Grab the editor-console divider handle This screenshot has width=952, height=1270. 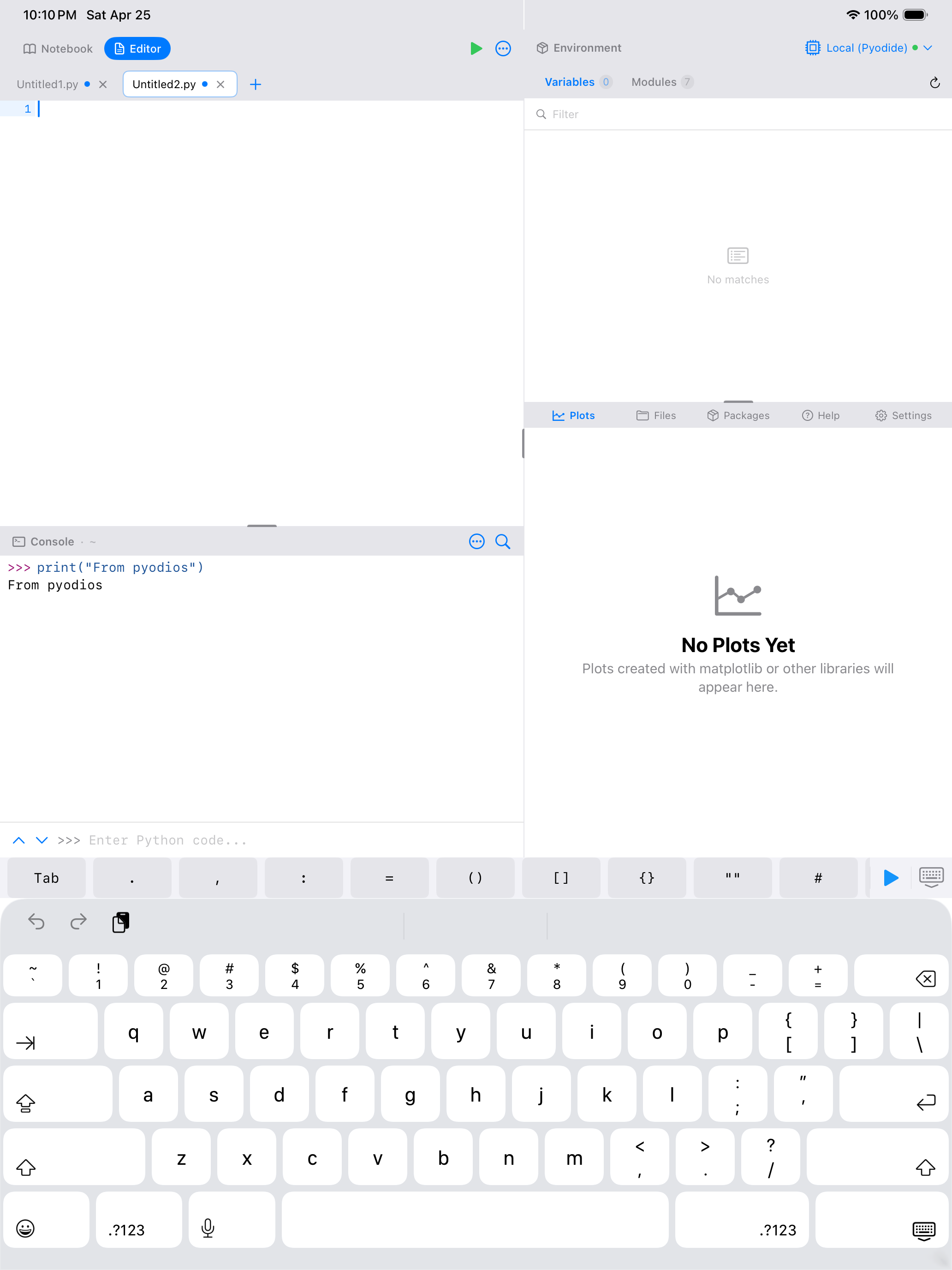point(262,525)
